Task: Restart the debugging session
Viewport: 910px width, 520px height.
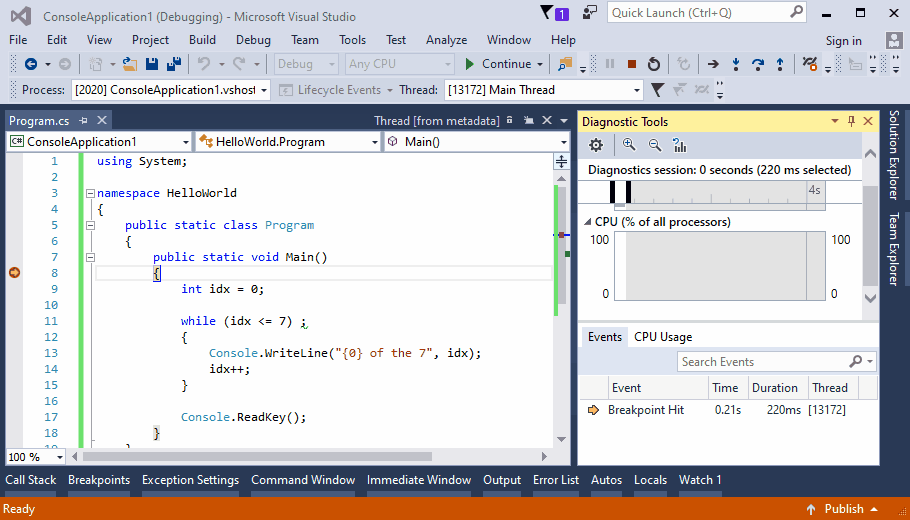Action: point(654,64)
